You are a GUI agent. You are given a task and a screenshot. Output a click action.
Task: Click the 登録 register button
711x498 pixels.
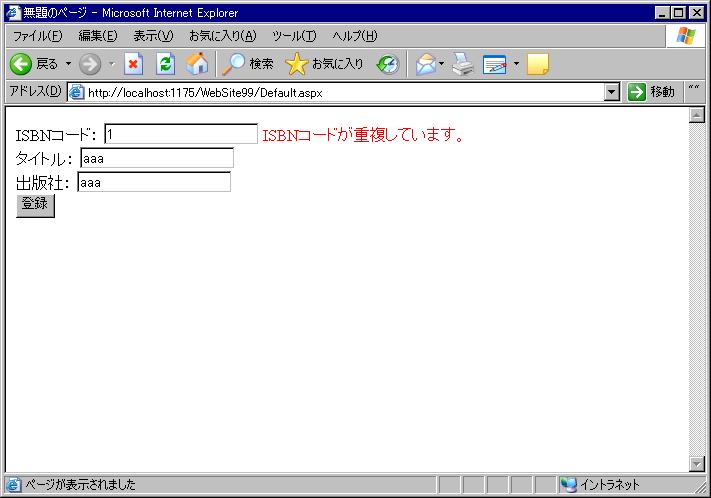tap(35, 206)
